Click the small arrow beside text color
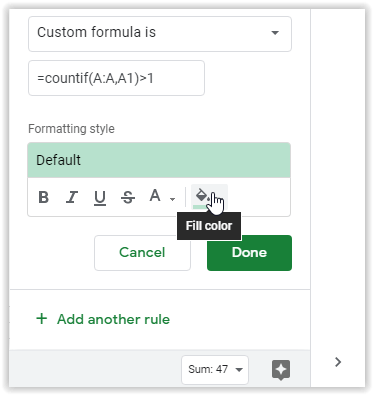The image size is (373, 395). pos(172,199)
